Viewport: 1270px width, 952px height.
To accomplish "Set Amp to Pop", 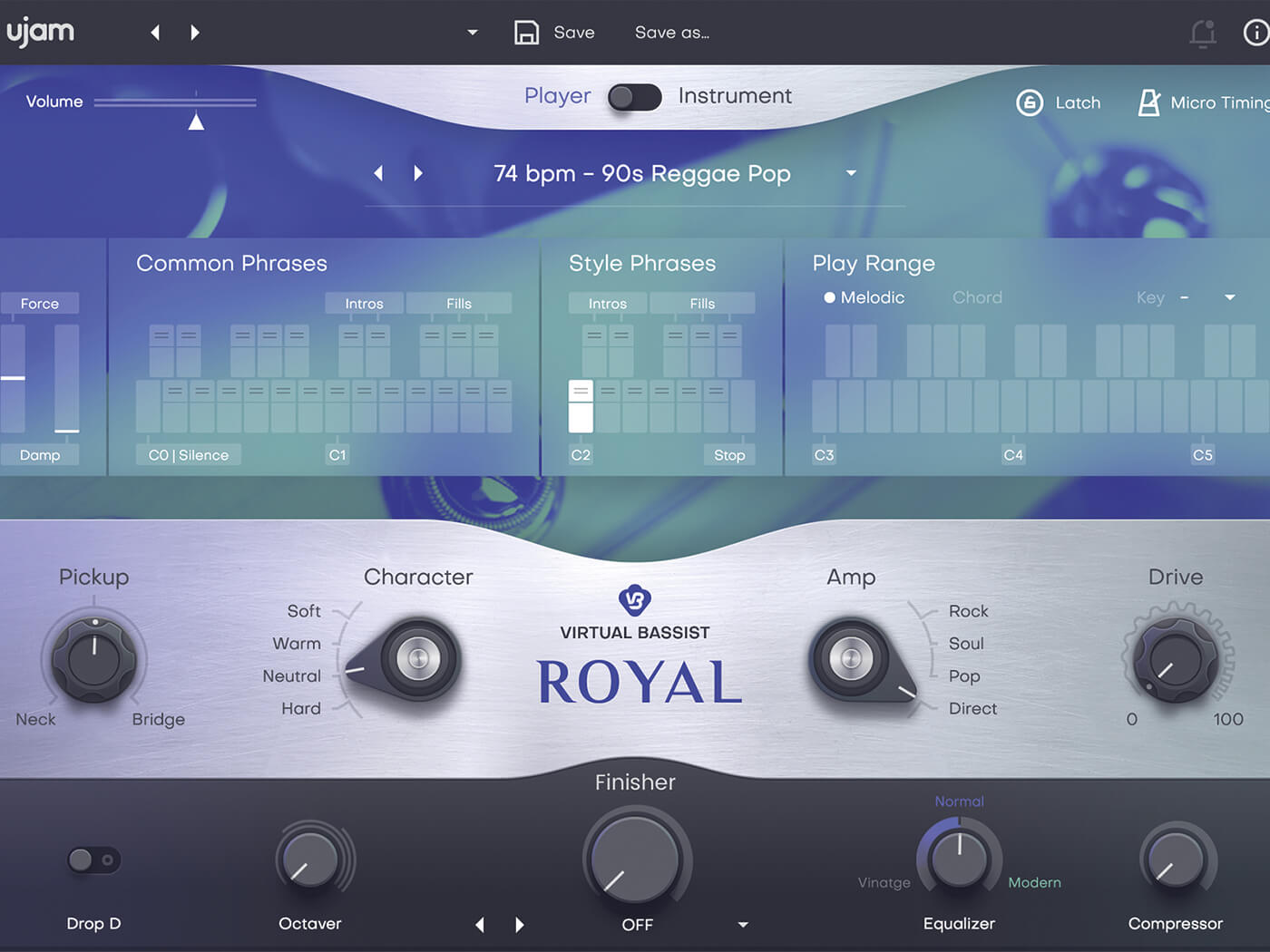I will [964, 676].
